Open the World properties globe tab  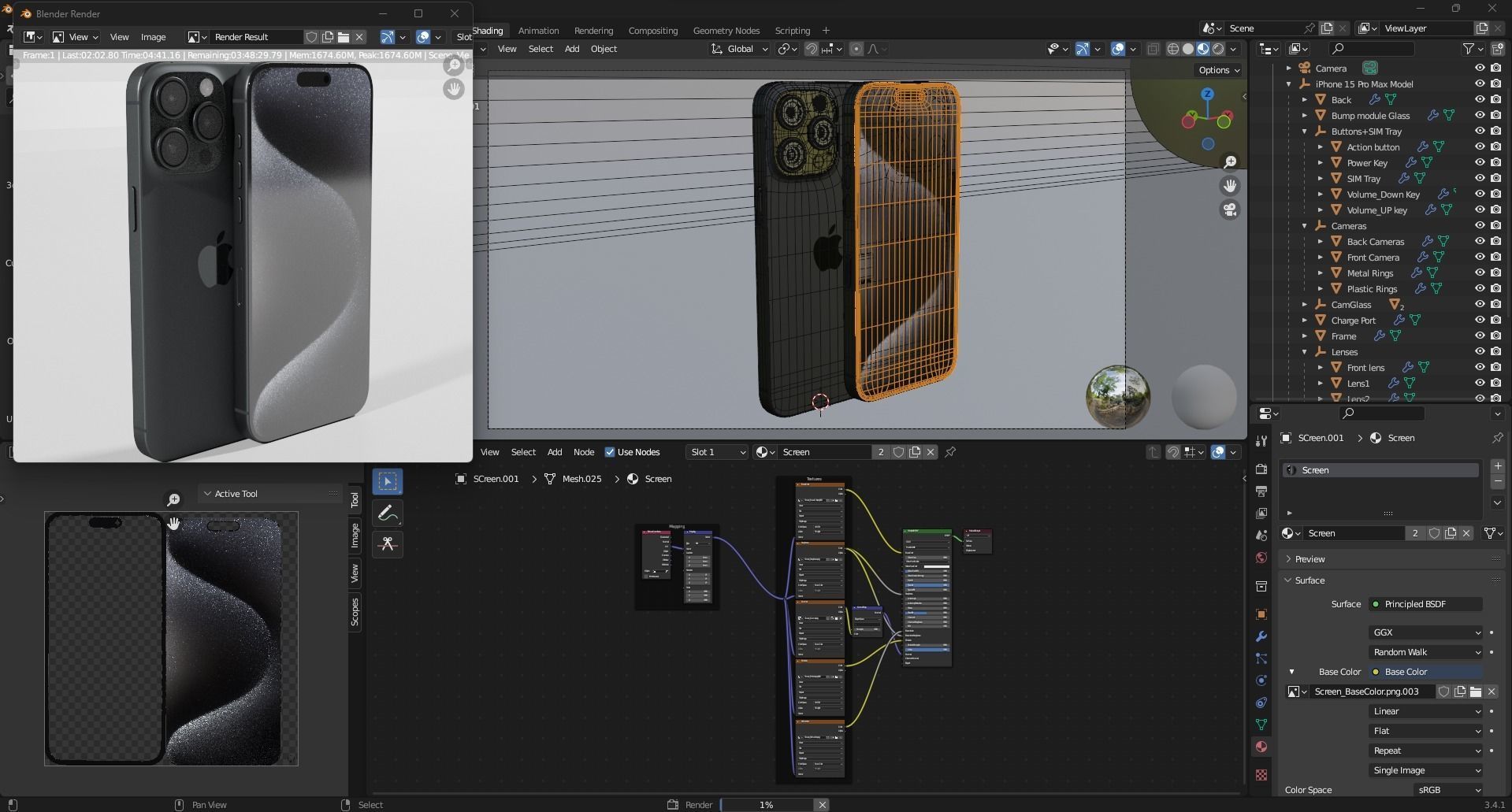(x=1261, y=558)
